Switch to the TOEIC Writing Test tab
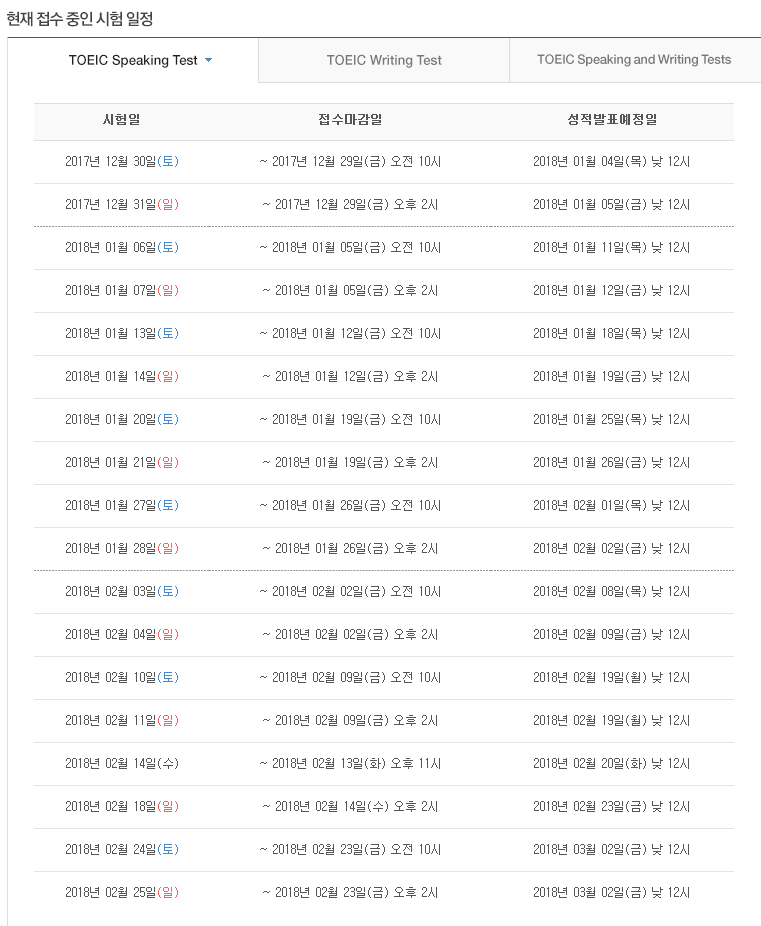 (384, 60)
